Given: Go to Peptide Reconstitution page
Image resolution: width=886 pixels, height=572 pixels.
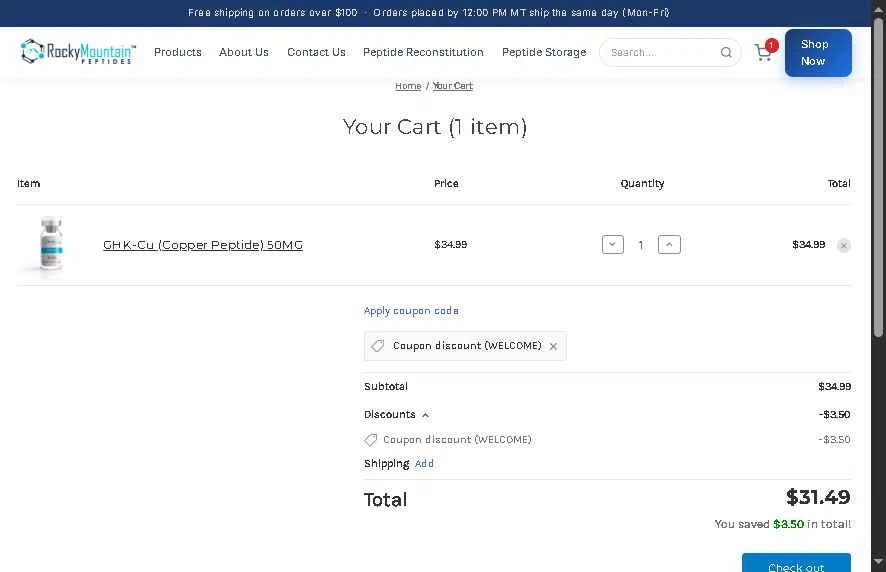Looking at the screenshot, I should tap(423, 52).
